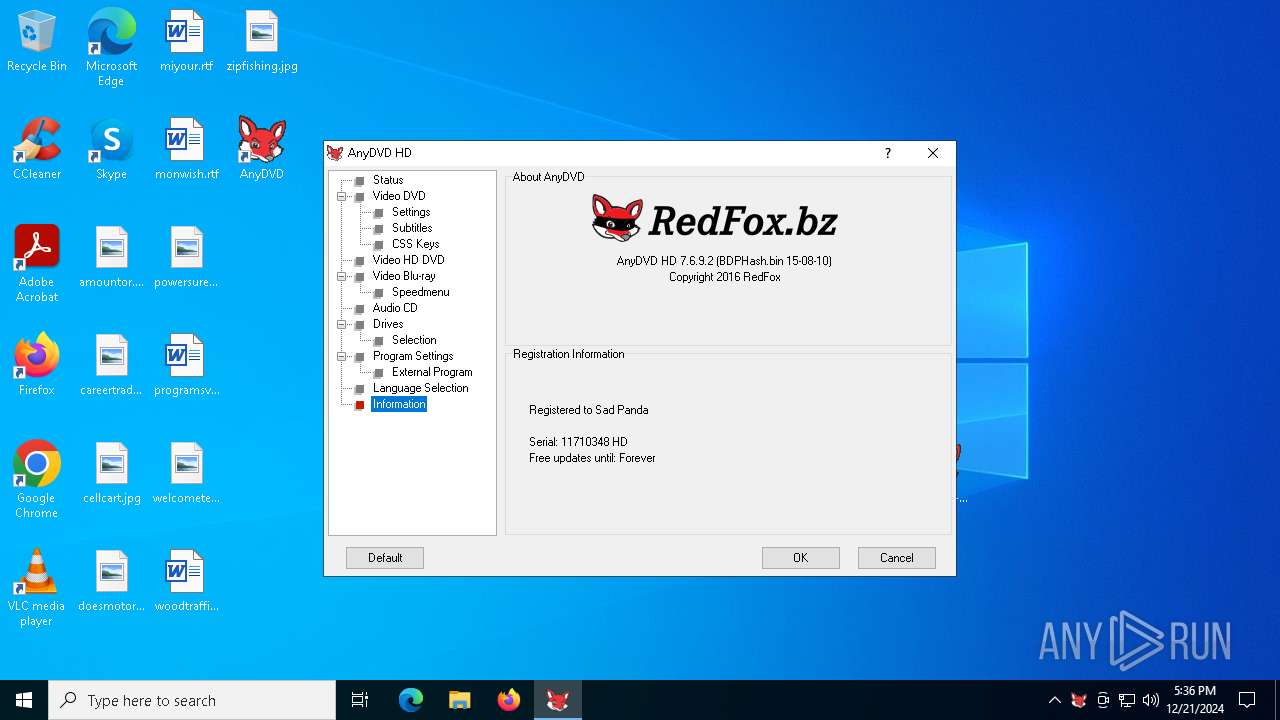The image size is (1280, 720).
Task: Select the CCleaner desktop shortcut
Action: coord(37,150)
